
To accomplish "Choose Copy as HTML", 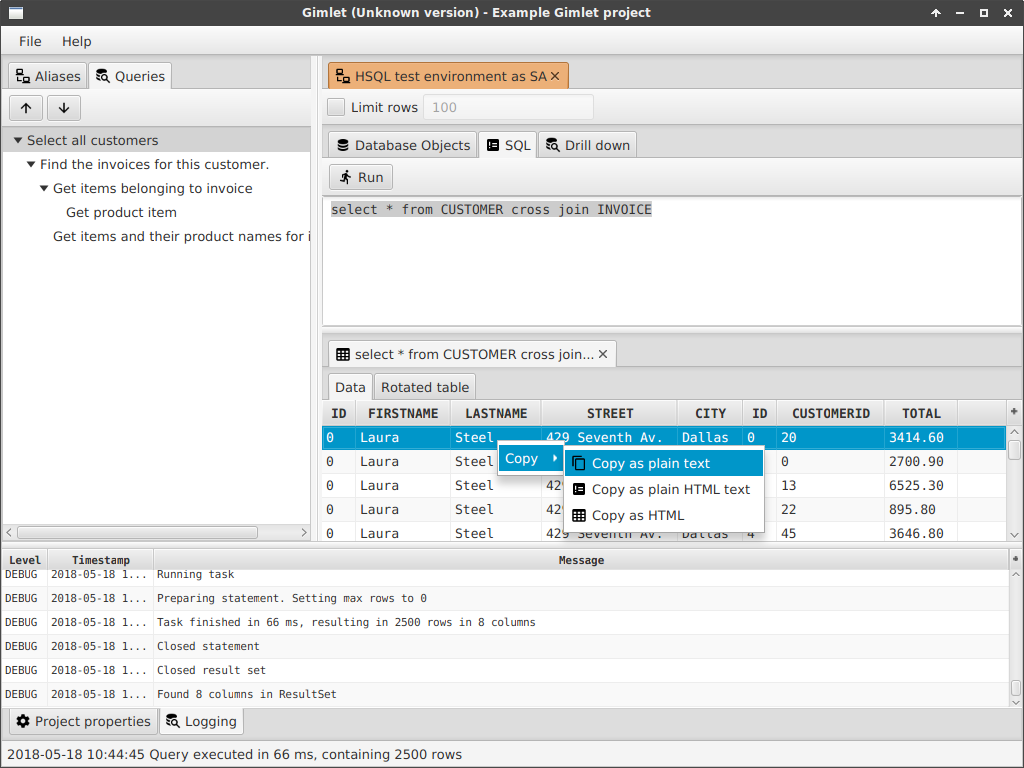I will tap(664, 515).
